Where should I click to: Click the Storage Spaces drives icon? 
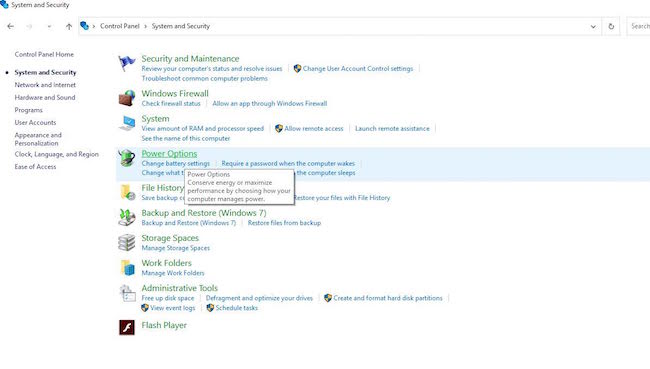(127, 243)
